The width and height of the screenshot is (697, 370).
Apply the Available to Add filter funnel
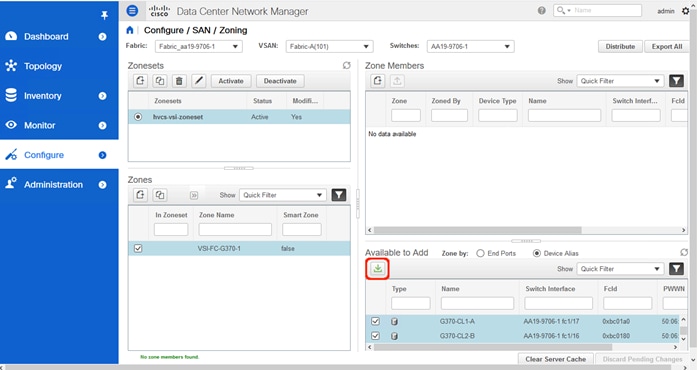pyautogui.click(x=676, y=269)
